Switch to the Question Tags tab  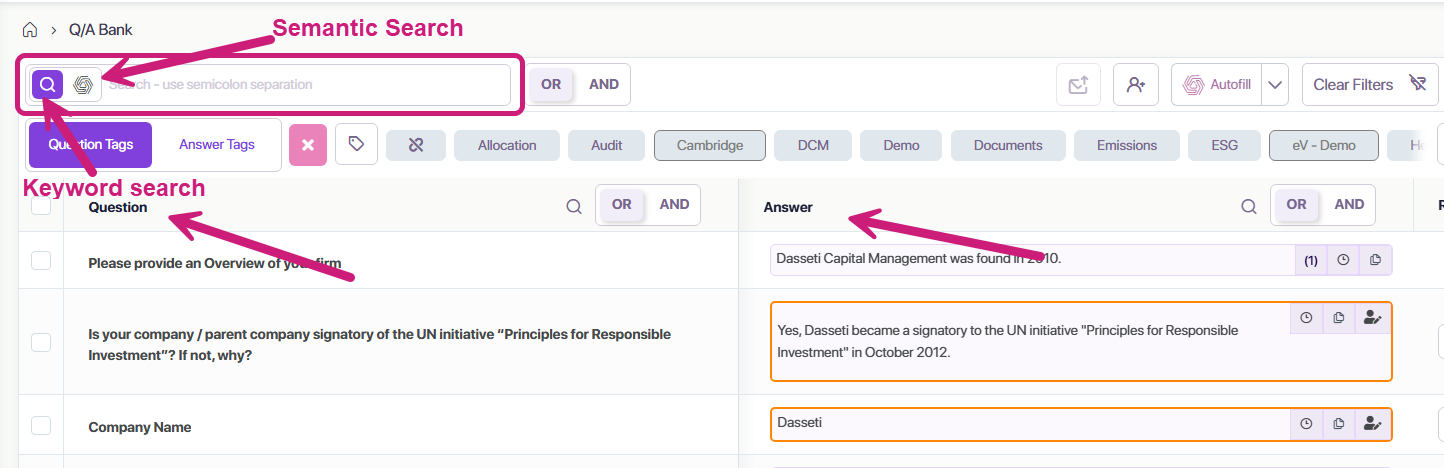tap(90, 145)
